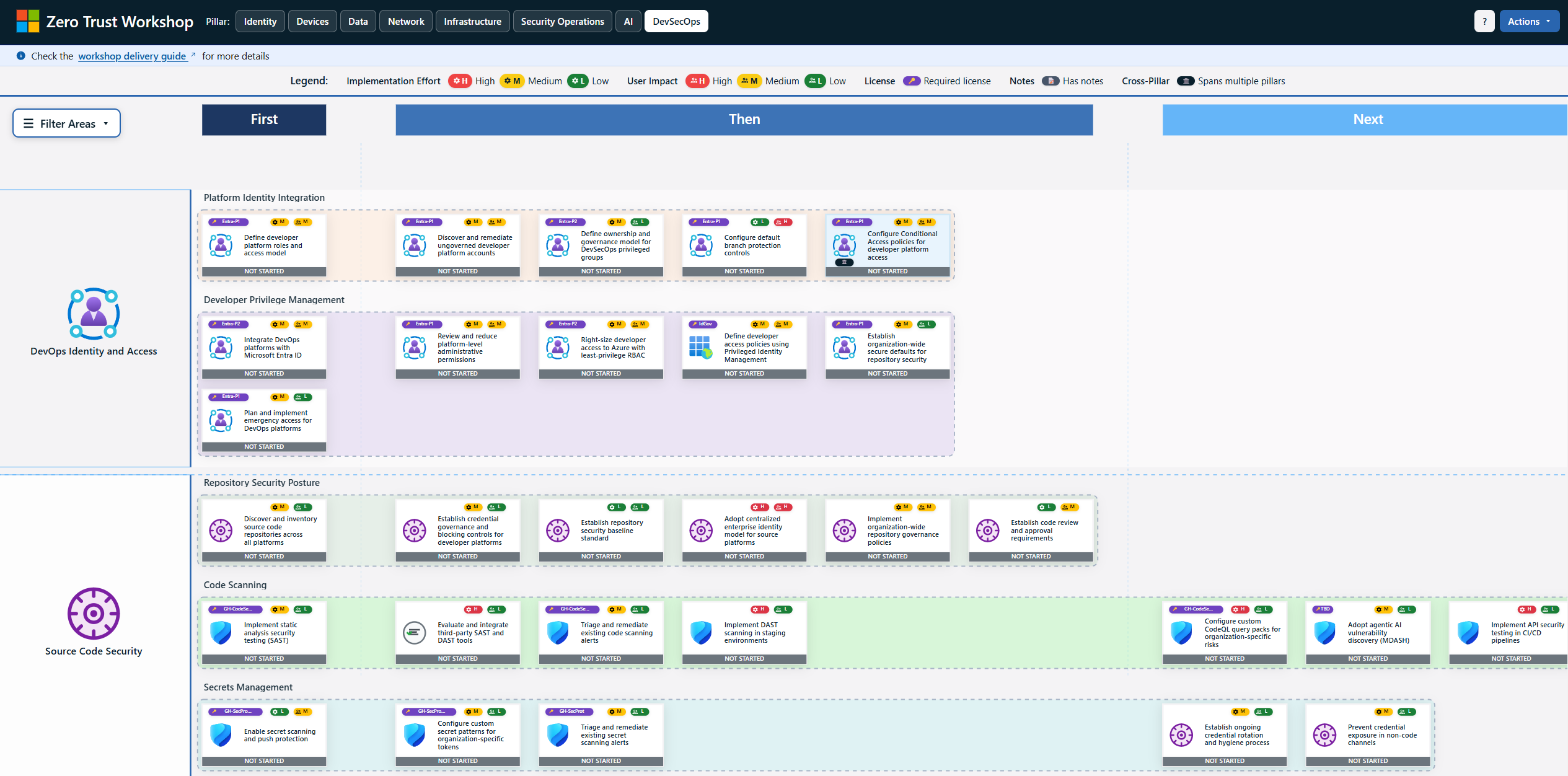The image size is (1568, 776).
Task: Click the Next phase column header
Action: coord(1365,120)
